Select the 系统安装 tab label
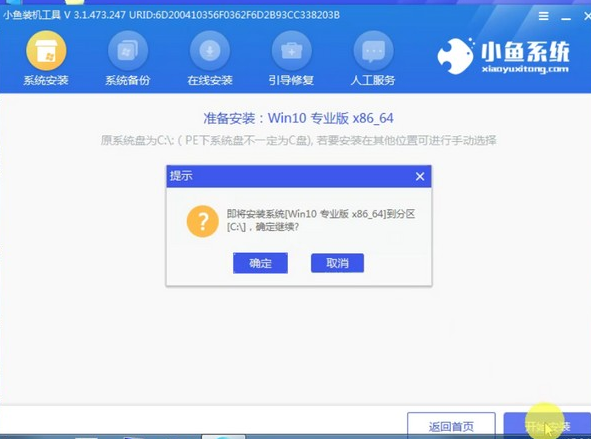The height and width of the screenshot is (439, 591). [46, 80]
